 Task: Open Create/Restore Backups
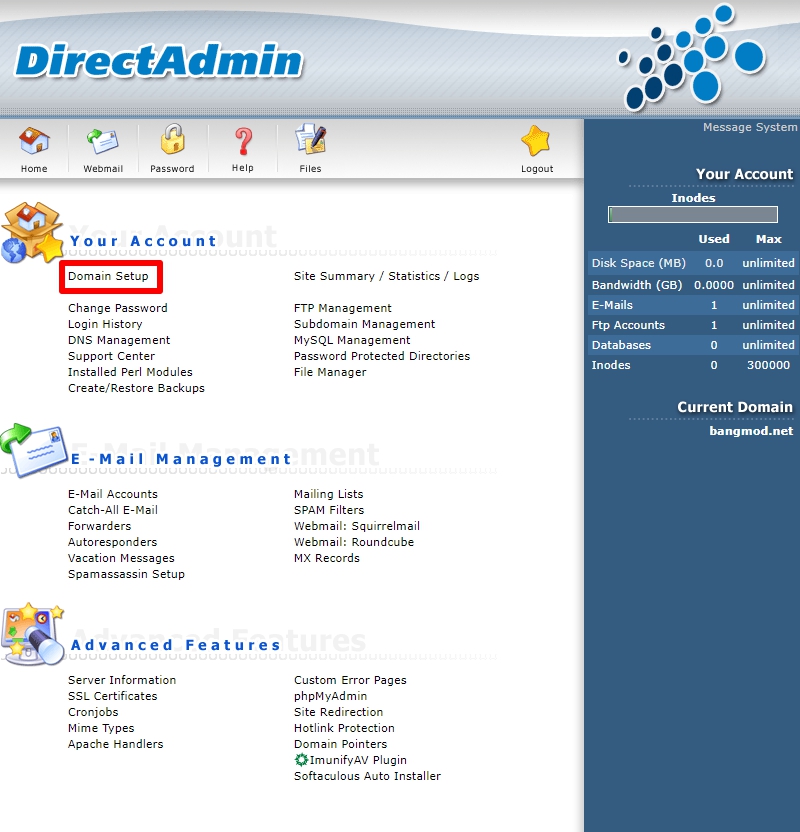coord(136,387)
